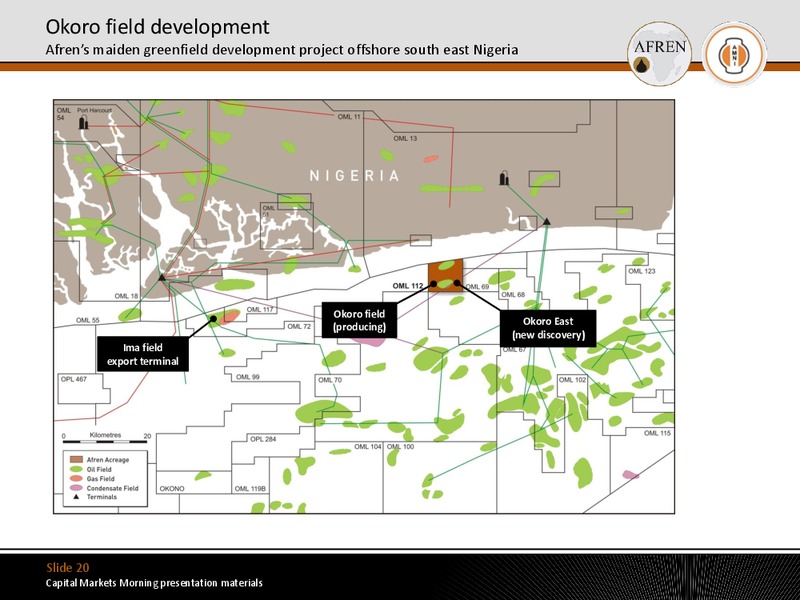
Task: Click the OML 18 label
Action: (x=126, y=296)
